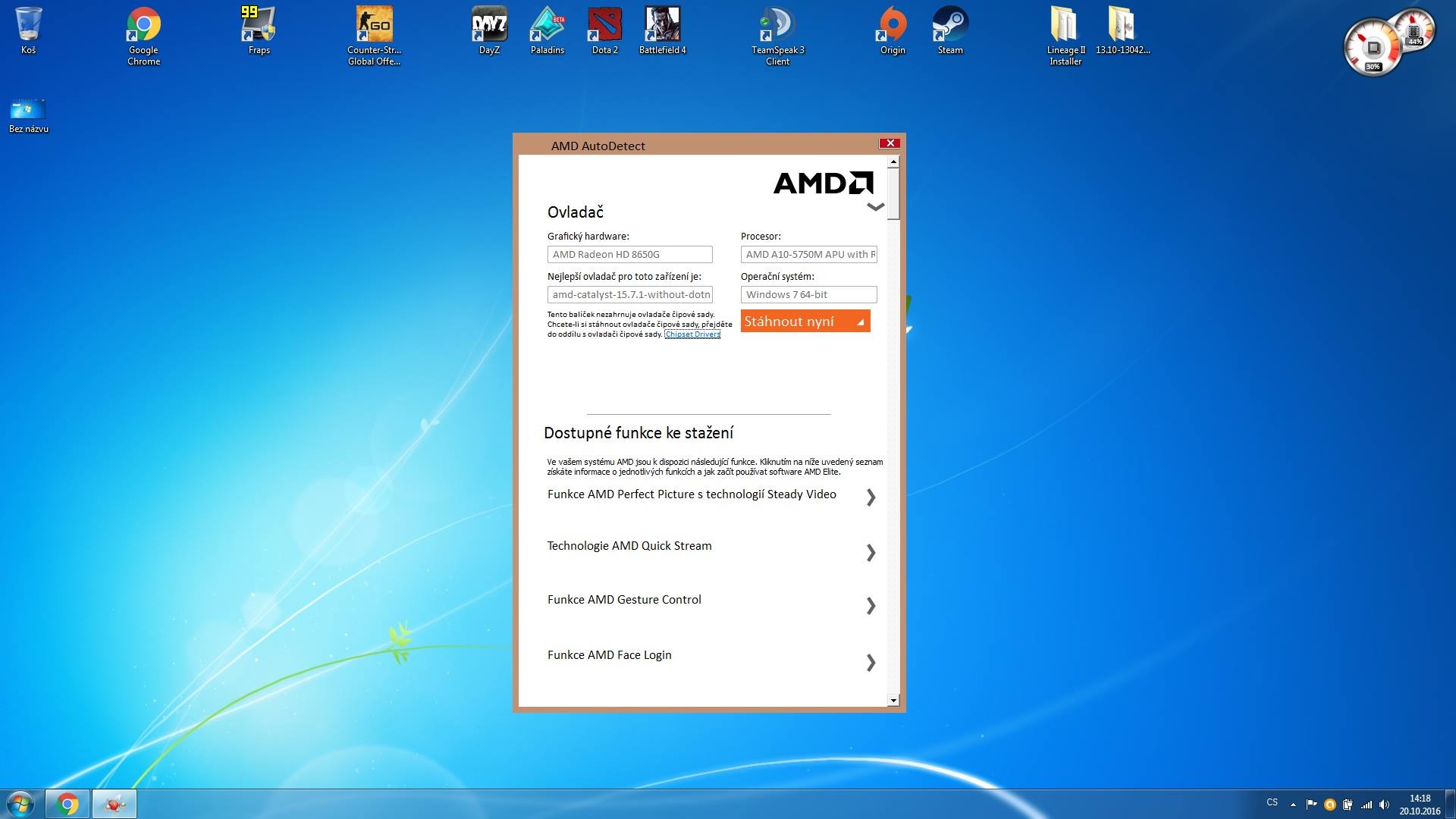Select the Origin desktop shortcut
1456x819 pixels.
point(893,31)
